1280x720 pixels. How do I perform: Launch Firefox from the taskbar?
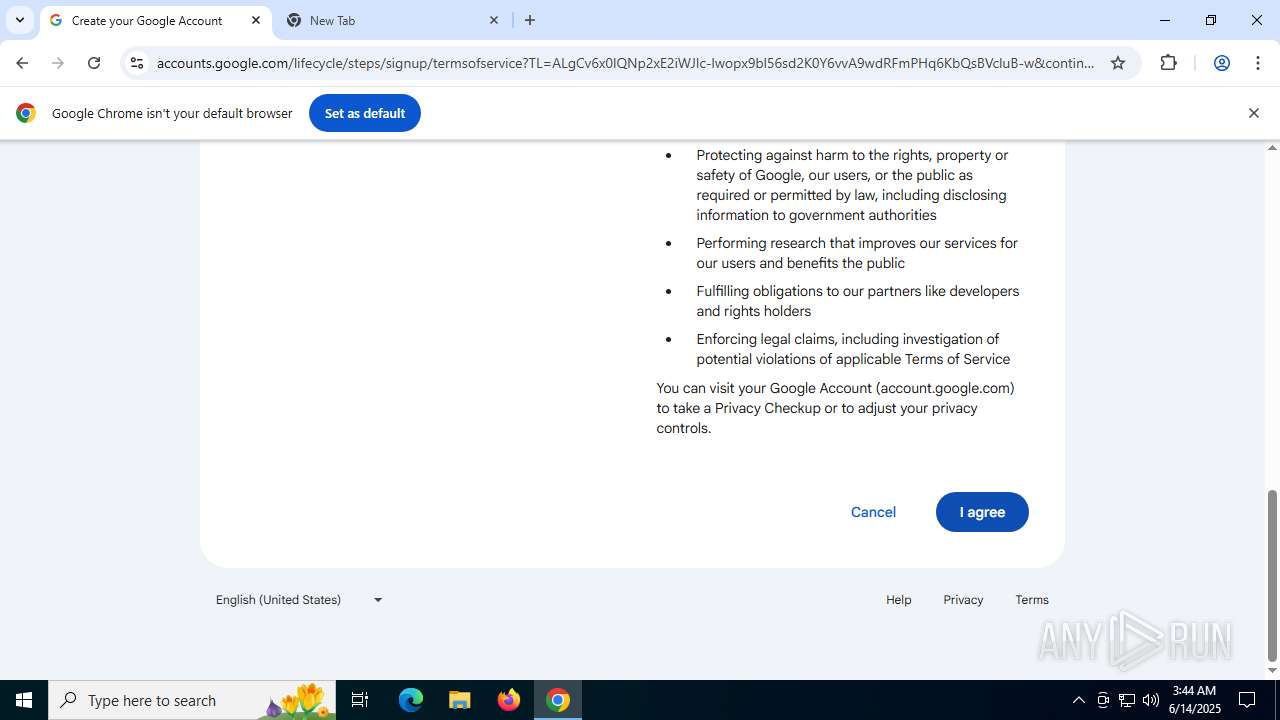coord(509,700)
